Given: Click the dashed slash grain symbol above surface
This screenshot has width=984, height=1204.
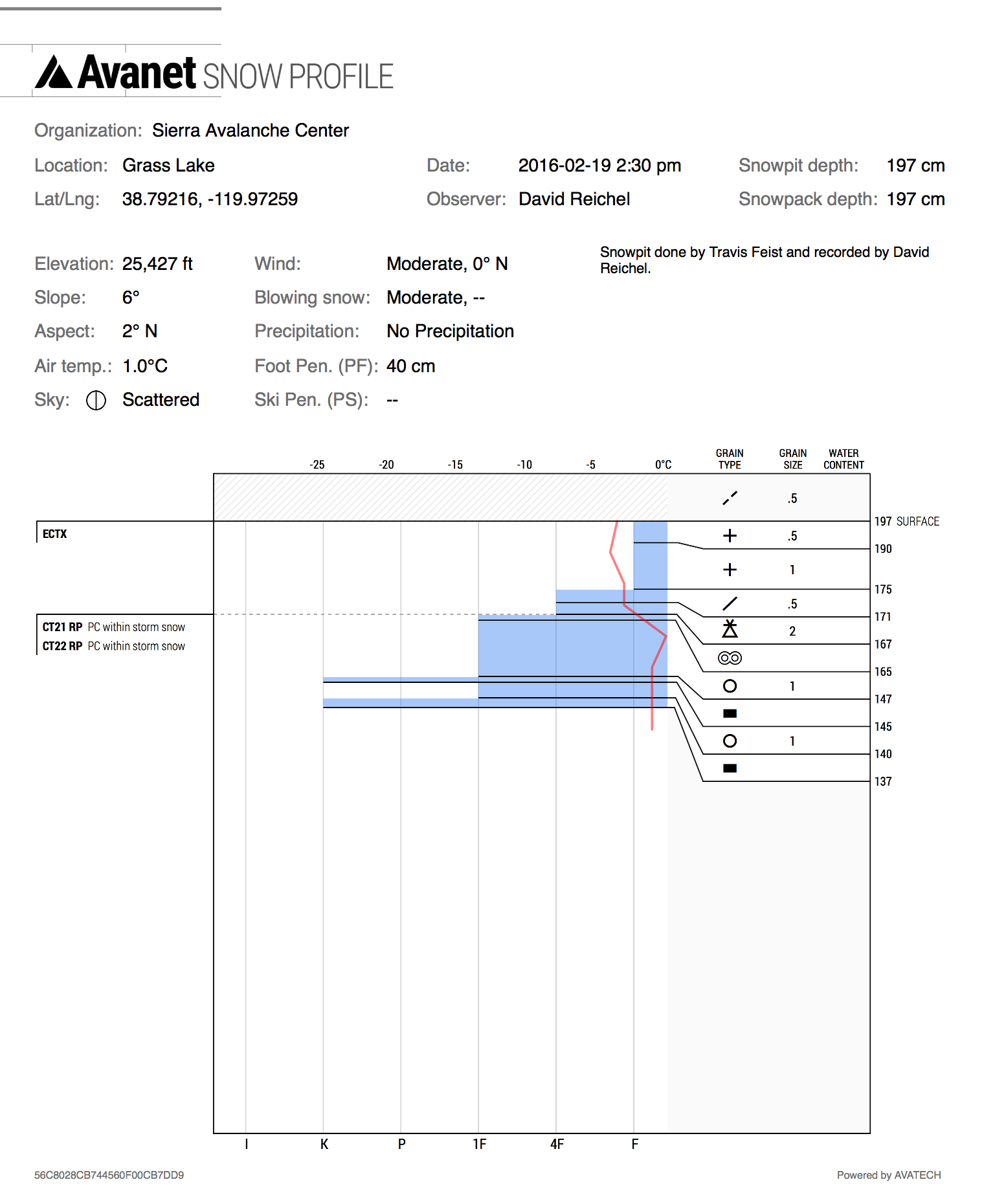Looking at the screenshot, I should (730, 498).
